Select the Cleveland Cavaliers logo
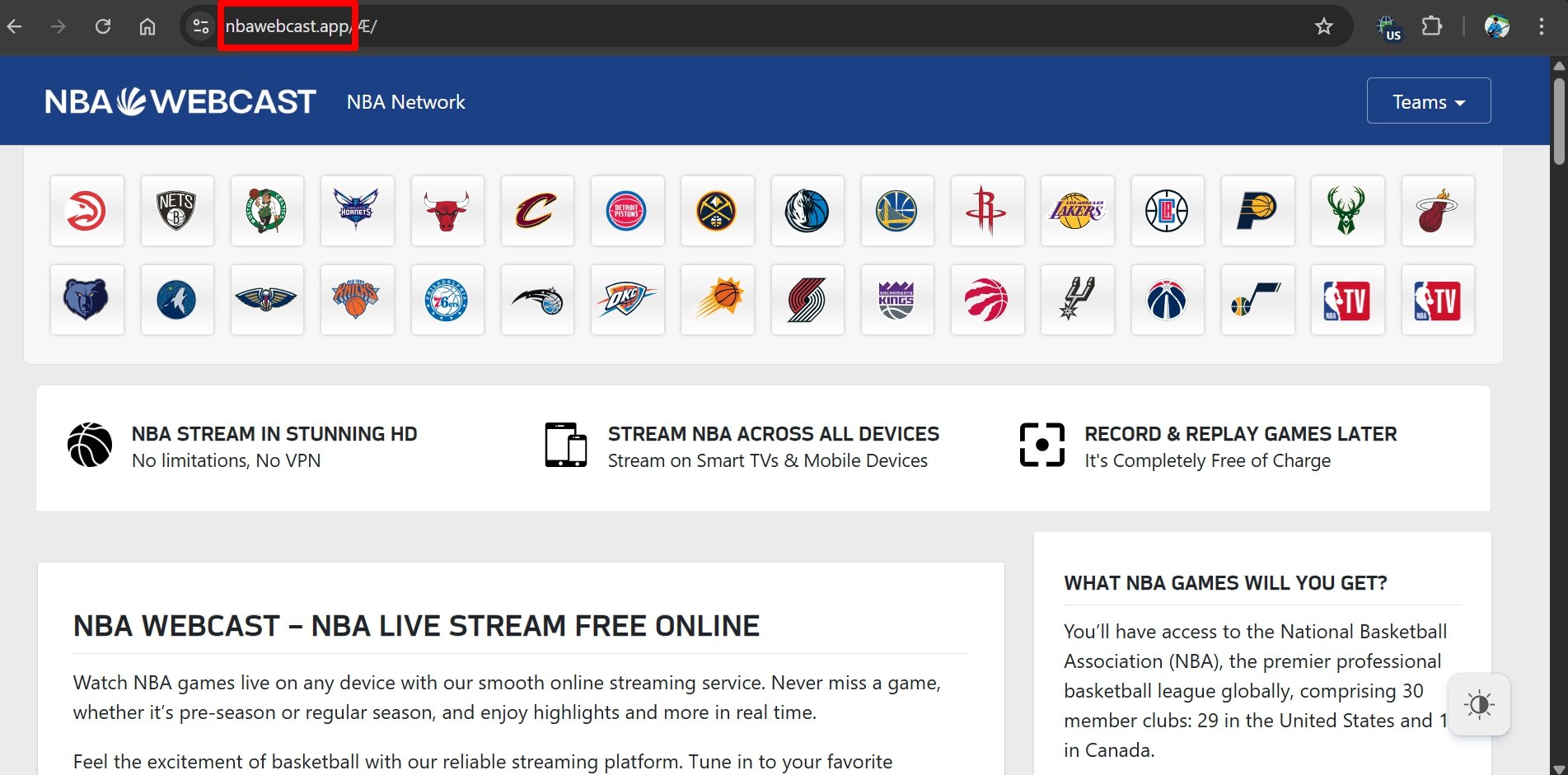 coord(537,211)
